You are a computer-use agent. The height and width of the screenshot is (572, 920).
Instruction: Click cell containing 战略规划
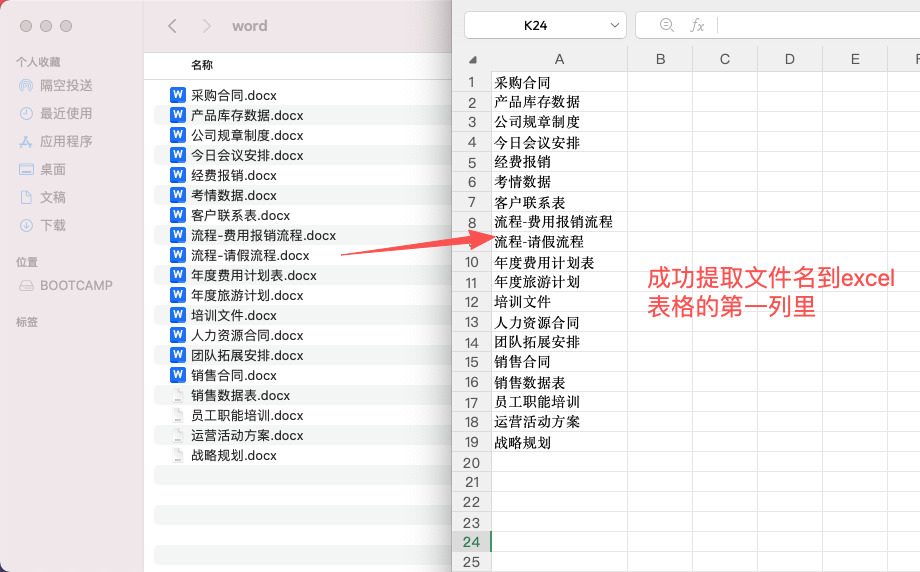coord(559,442)
